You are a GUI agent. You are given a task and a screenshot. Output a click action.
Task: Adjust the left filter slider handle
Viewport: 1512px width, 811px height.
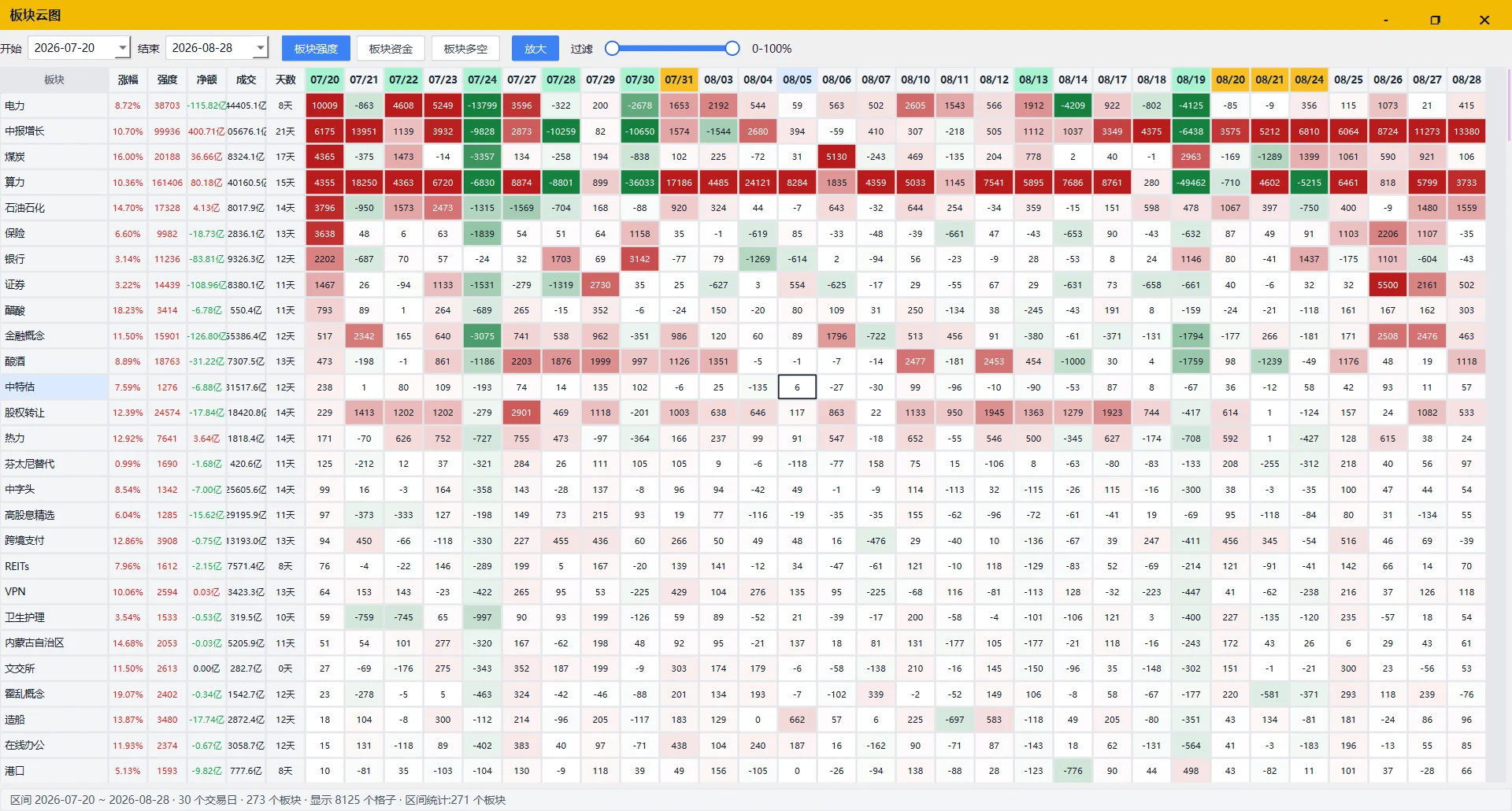point(612,49)
